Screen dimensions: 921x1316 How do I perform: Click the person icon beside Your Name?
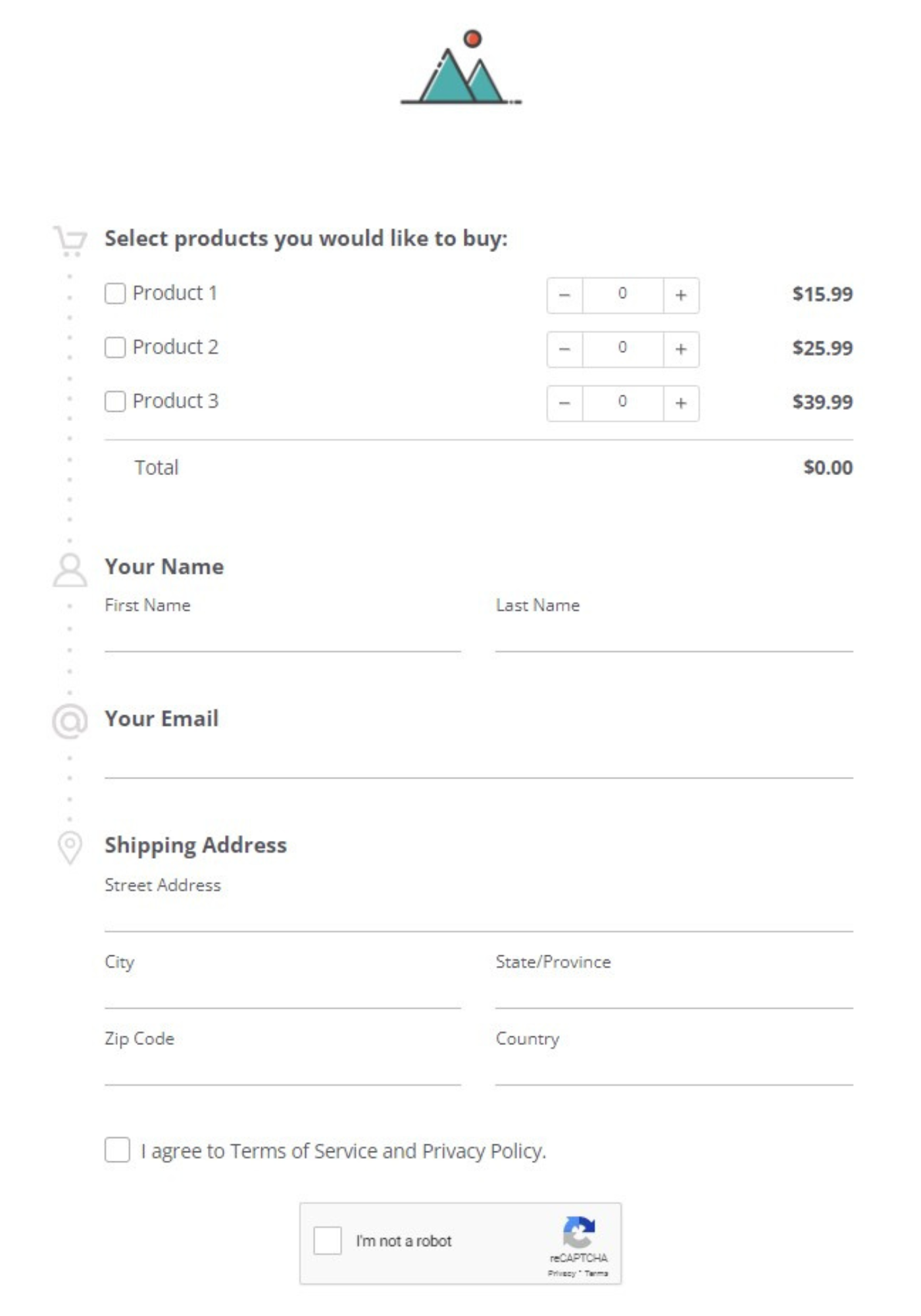coord(70,570)
